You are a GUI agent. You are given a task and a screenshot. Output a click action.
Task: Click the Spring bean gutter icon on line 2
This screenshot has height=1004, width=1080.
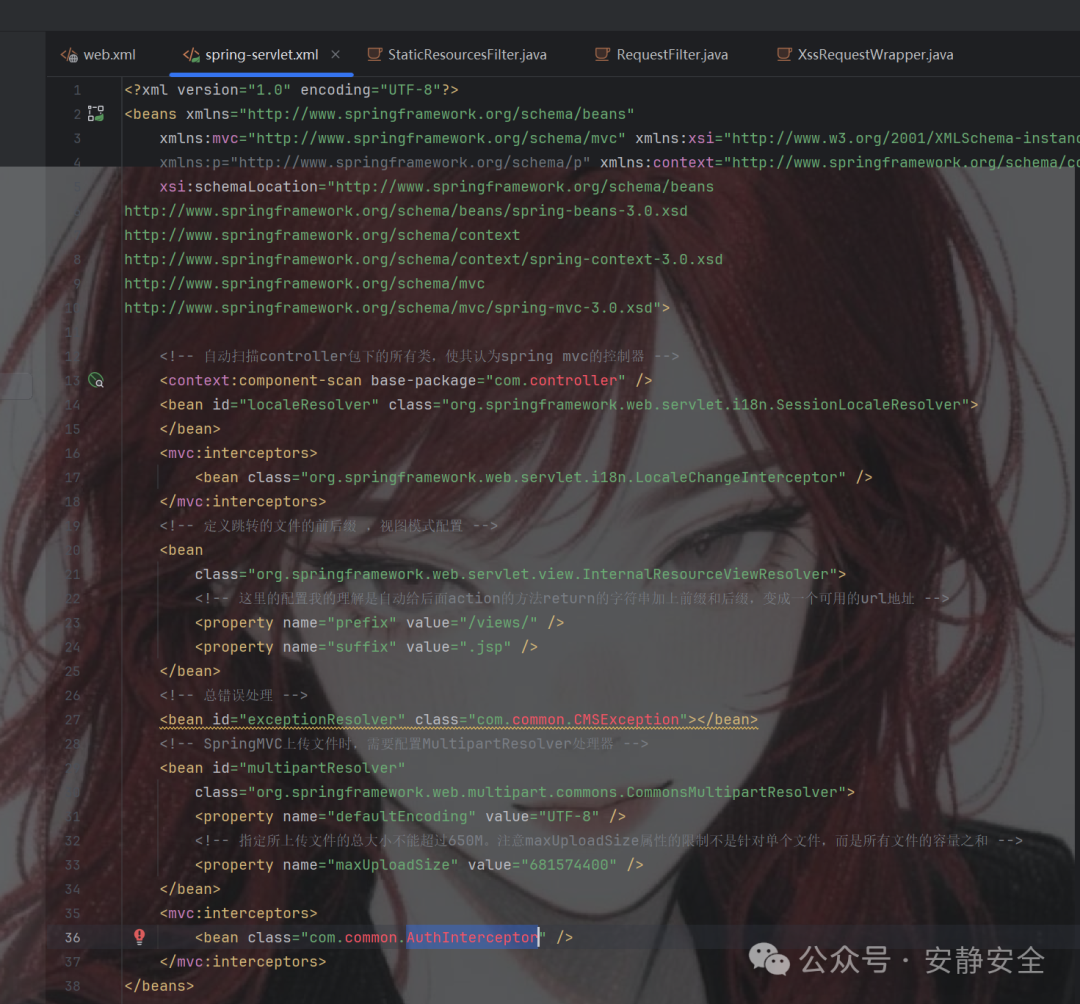[95, 113]
